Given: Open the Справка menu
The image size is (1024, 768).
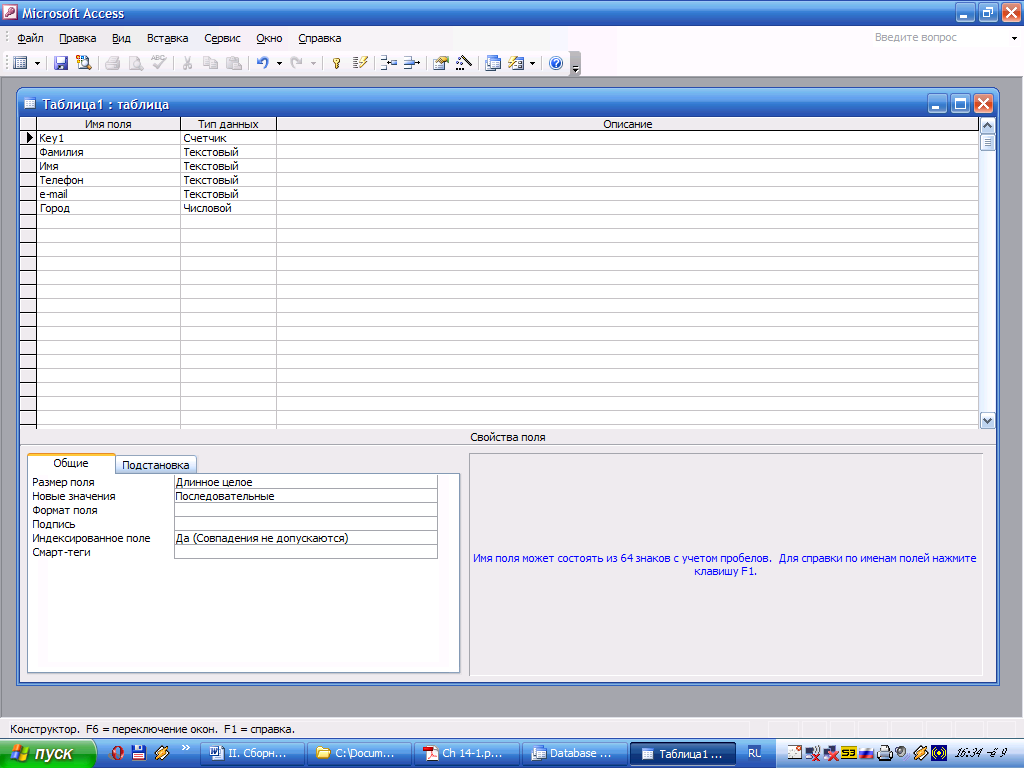Looking at the screenshot, I should (x=319, y=38).
